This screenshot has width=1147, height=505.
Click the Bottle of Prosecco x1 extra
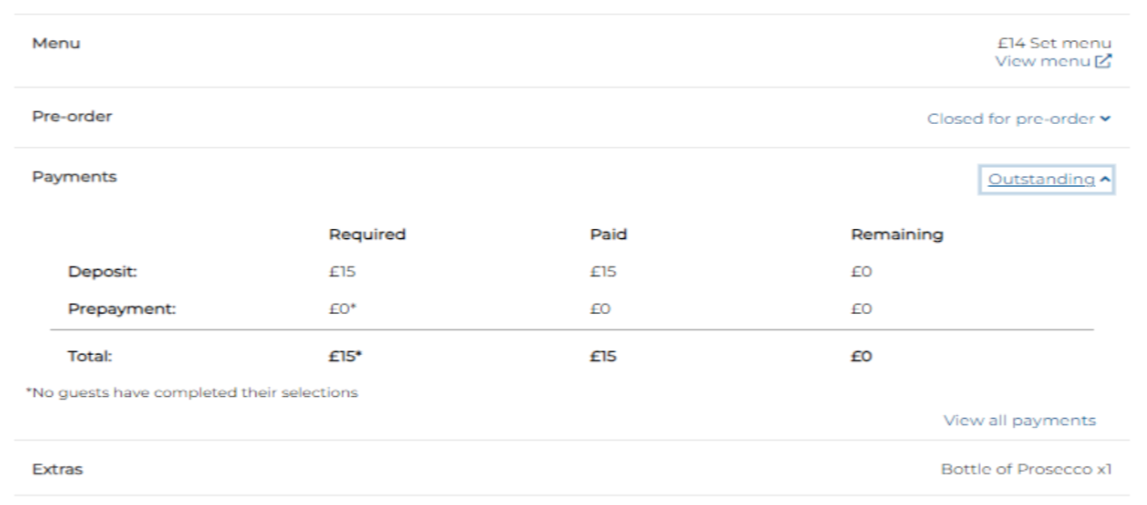coord(1025,469)
